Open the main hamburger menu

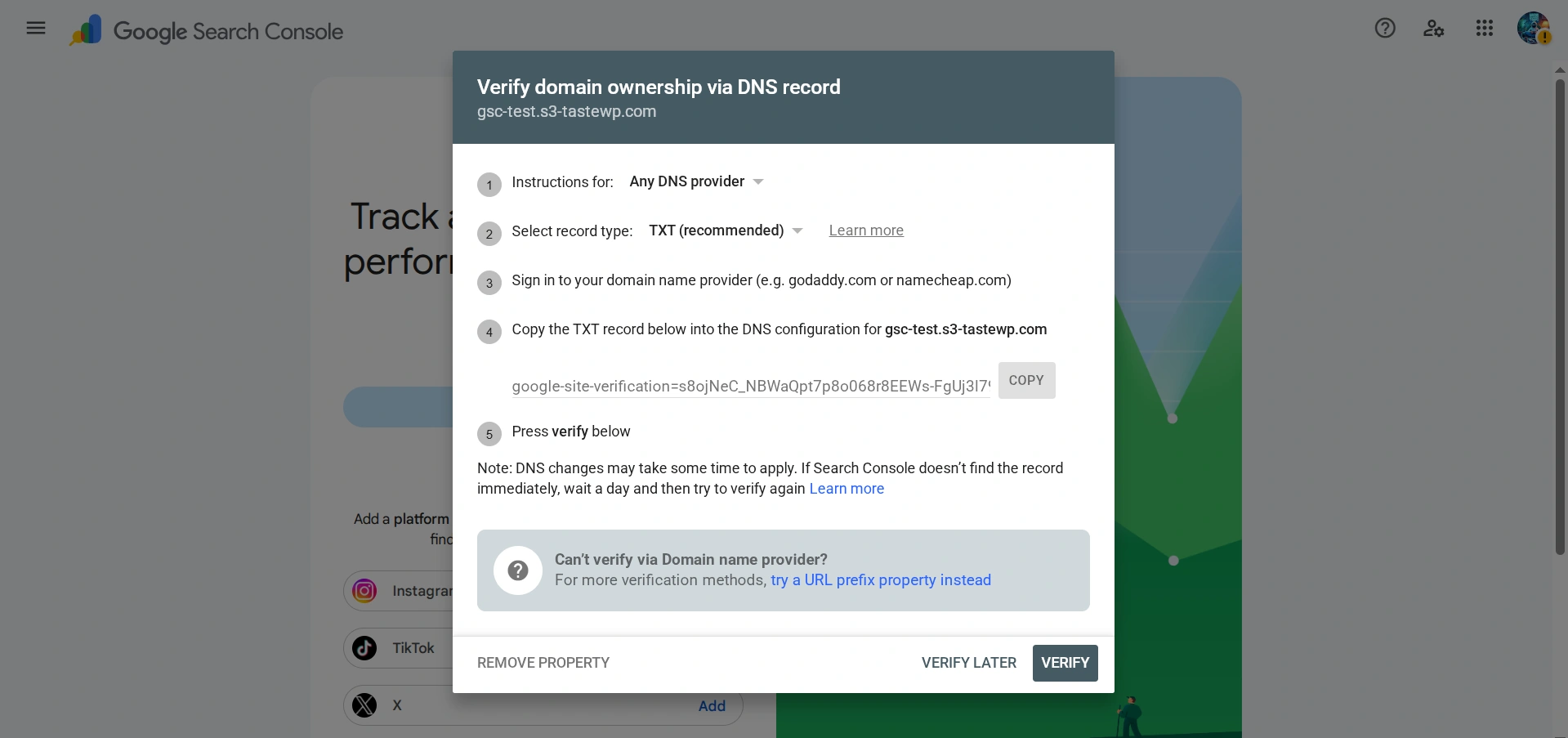pyautogui.click(x=36, y=29)
